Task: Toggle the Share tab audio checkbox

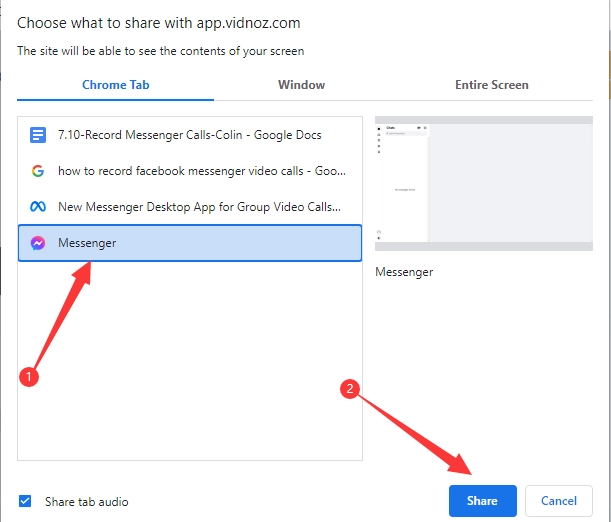Action: pyautogui.click(x=26, y=501)
